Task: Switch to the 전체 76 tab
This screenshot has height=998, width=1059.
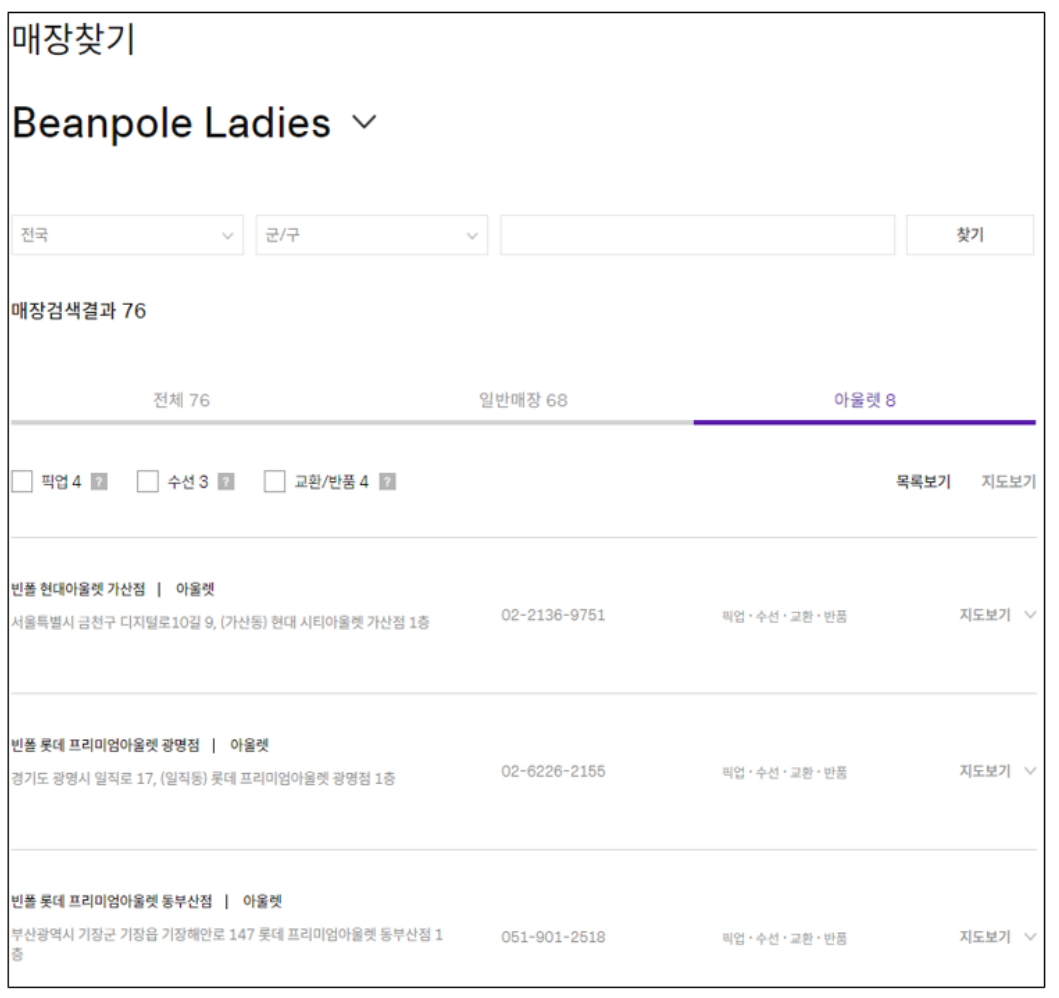Action: (182, 400)
